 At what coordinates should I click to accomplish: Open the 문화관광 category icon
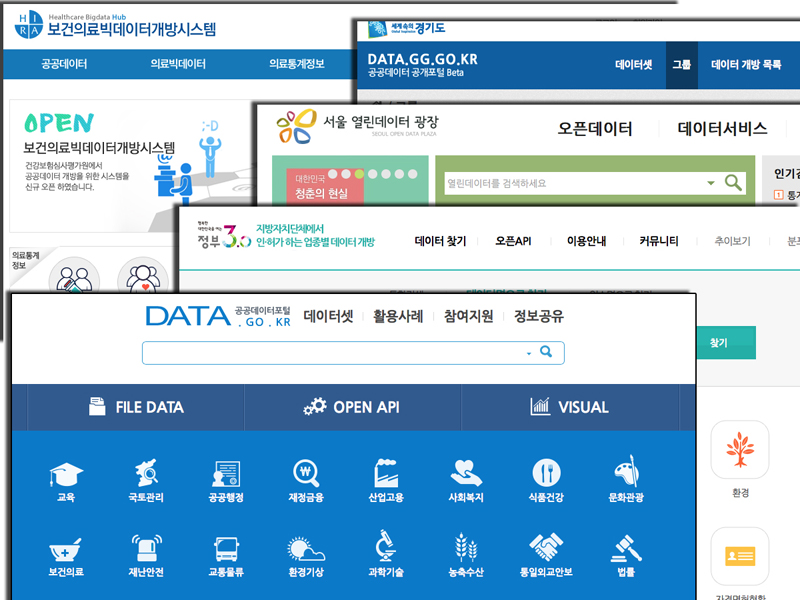pos(626,472)
